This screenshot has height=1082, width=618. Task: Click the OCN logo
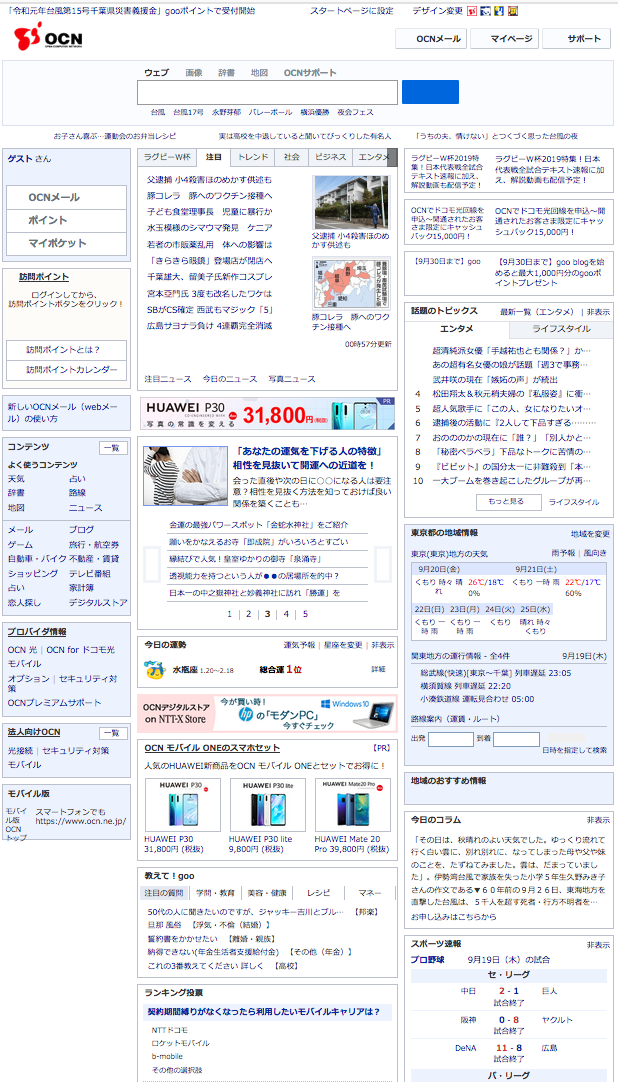48,37
